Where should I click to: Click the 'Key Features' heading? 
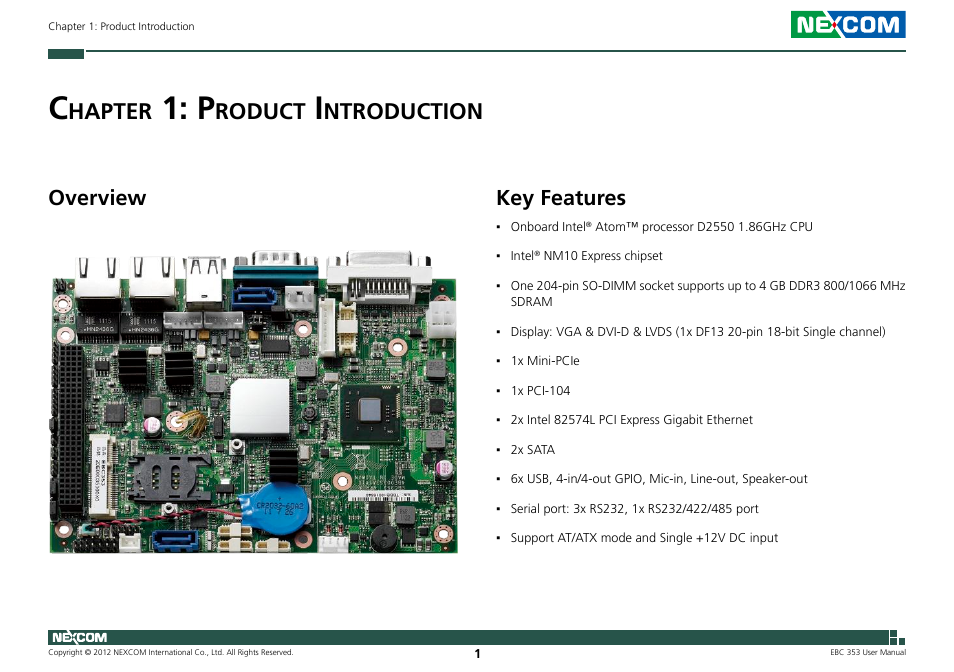coord(560,198)
